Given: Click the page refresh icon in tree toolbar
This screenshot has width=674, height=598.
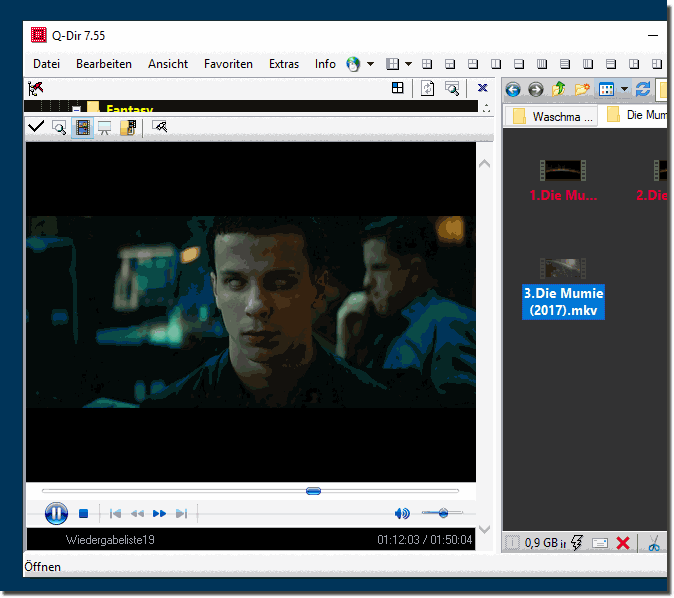Looking at the screenshot, I should [427, 88].
